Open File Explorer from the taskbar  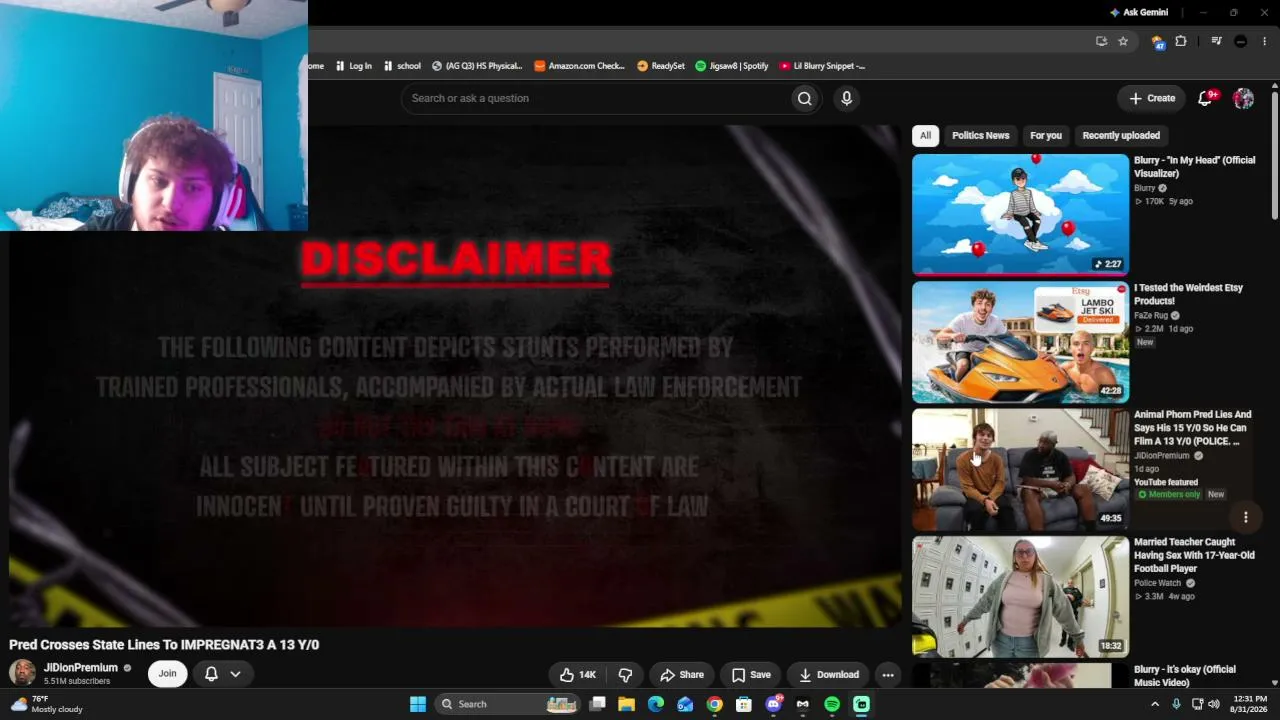[626, 704]
